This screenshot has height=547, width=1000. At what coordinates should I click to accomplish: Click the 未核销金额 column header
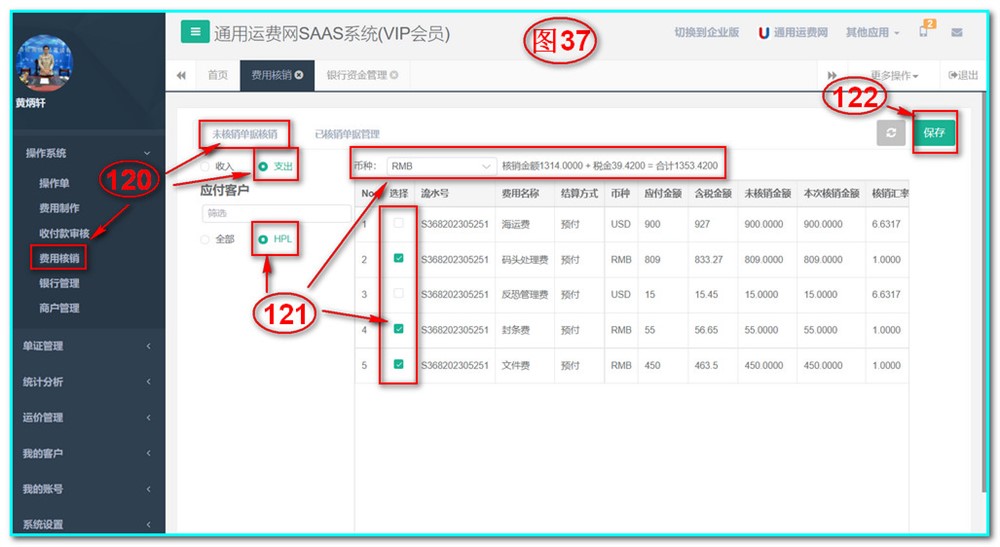(x=767, y=193)
